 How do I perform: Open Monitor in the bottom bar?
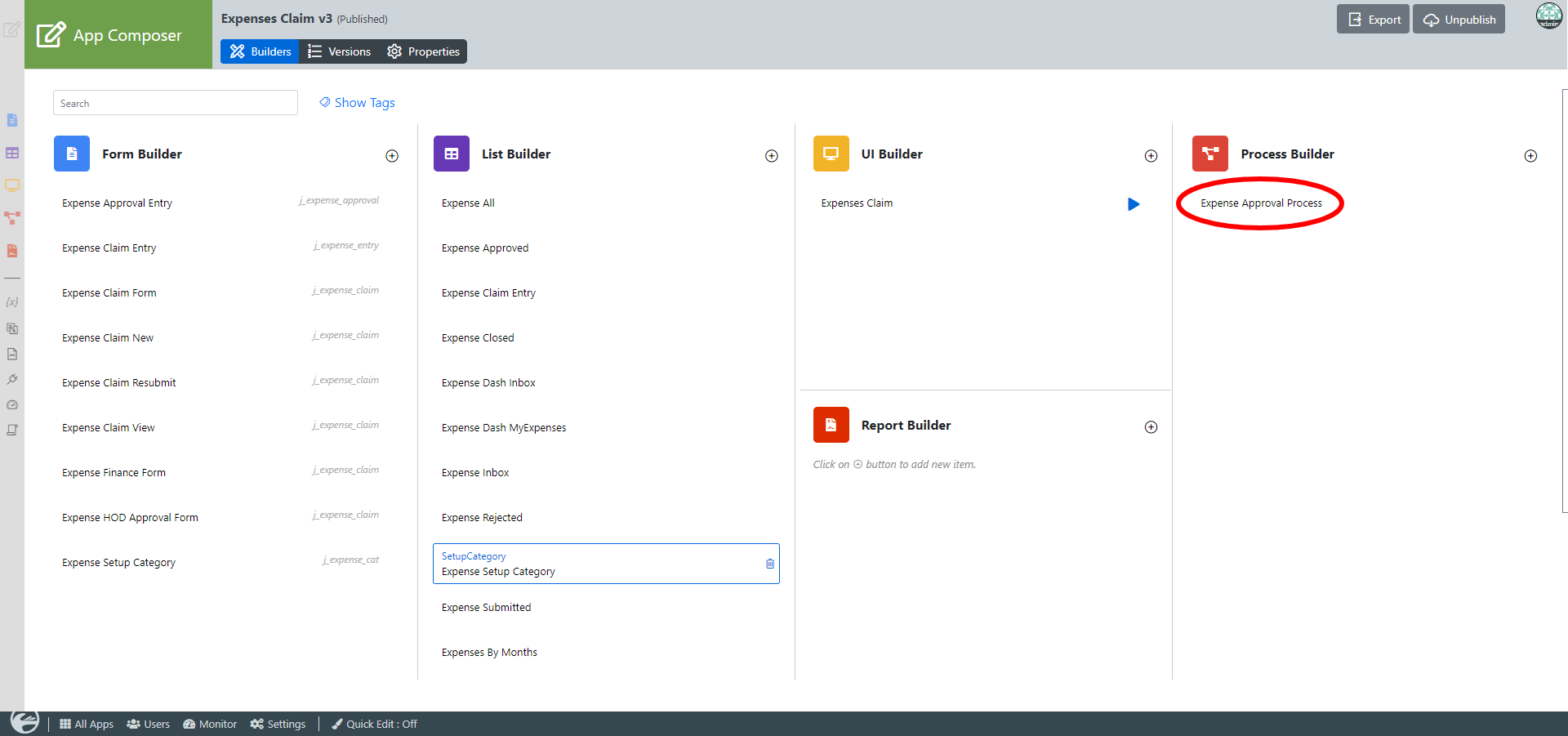coord(210,724)
